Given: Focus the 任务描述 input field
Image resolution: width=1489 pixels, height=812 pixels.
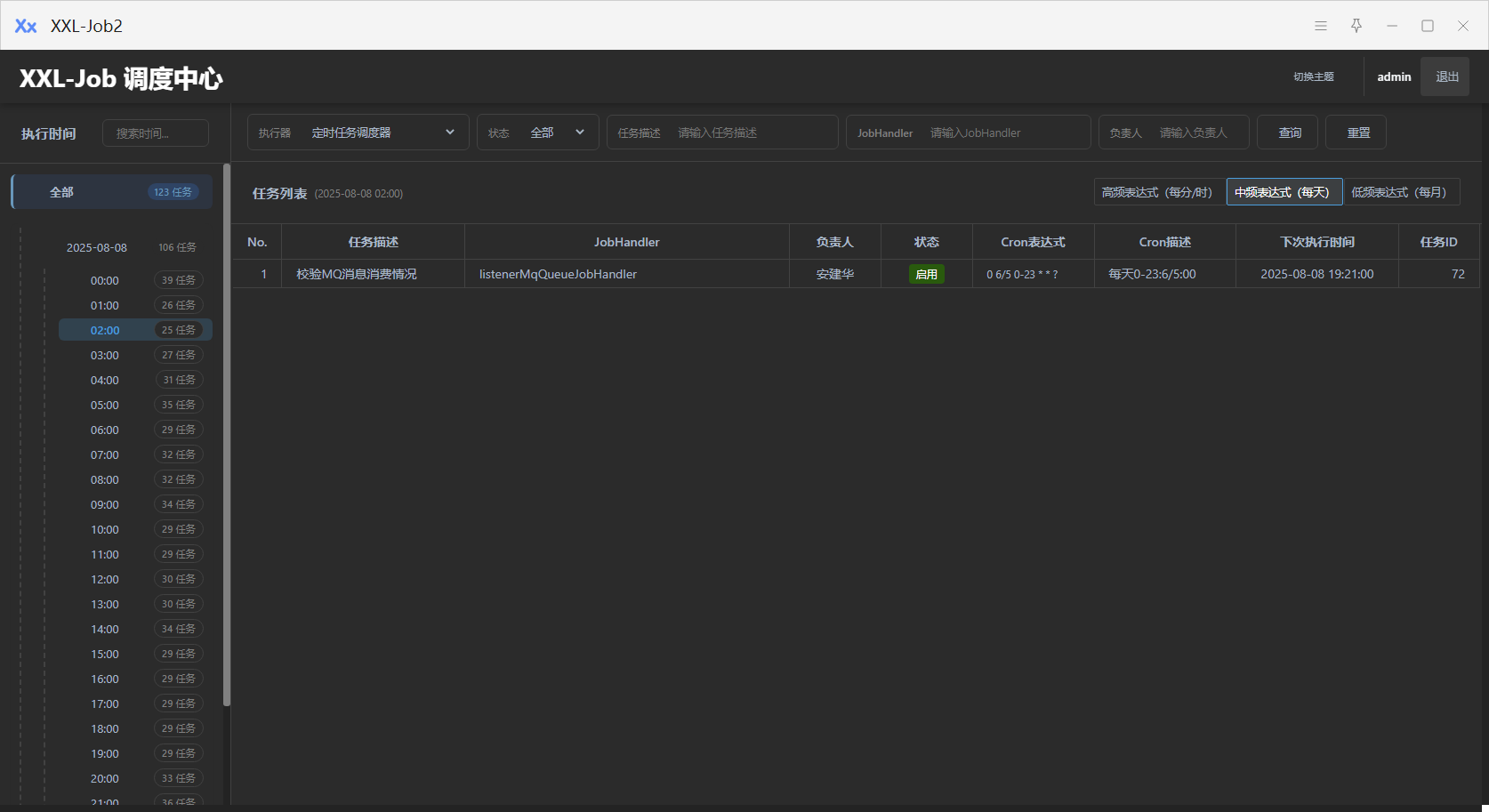Looking at the screenshot, I should (722, 133).
